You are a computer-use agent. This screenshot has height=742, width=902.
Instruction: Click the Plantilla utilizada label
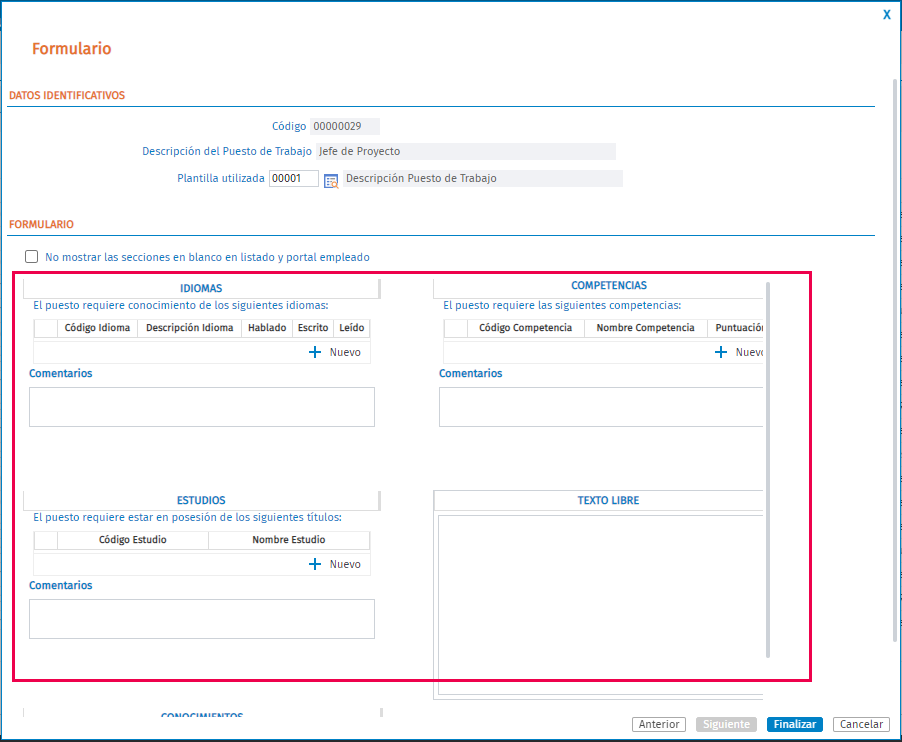click(x=220, y=178)
